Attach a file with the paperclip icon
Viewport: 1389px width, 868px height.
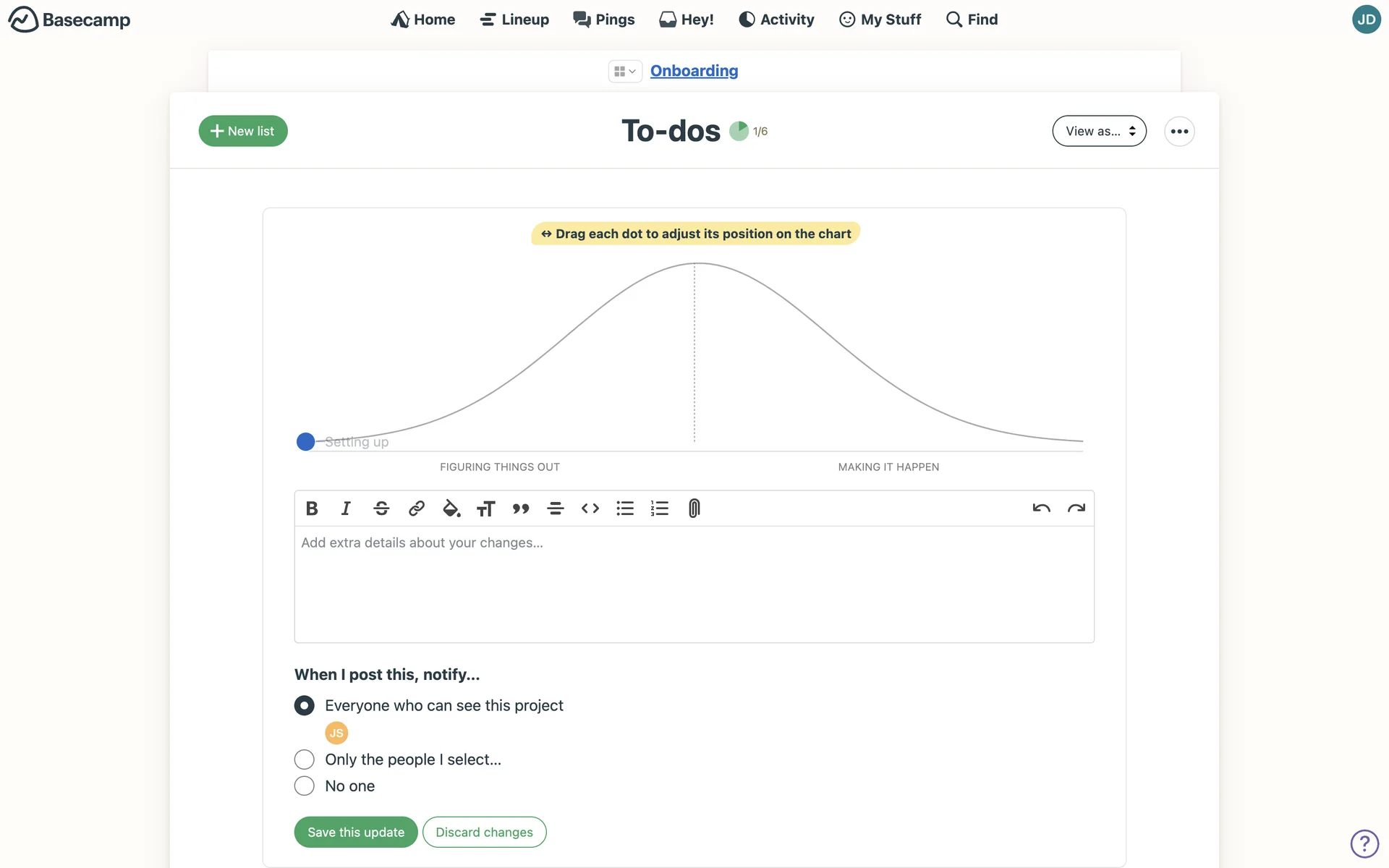pos(694,509)
